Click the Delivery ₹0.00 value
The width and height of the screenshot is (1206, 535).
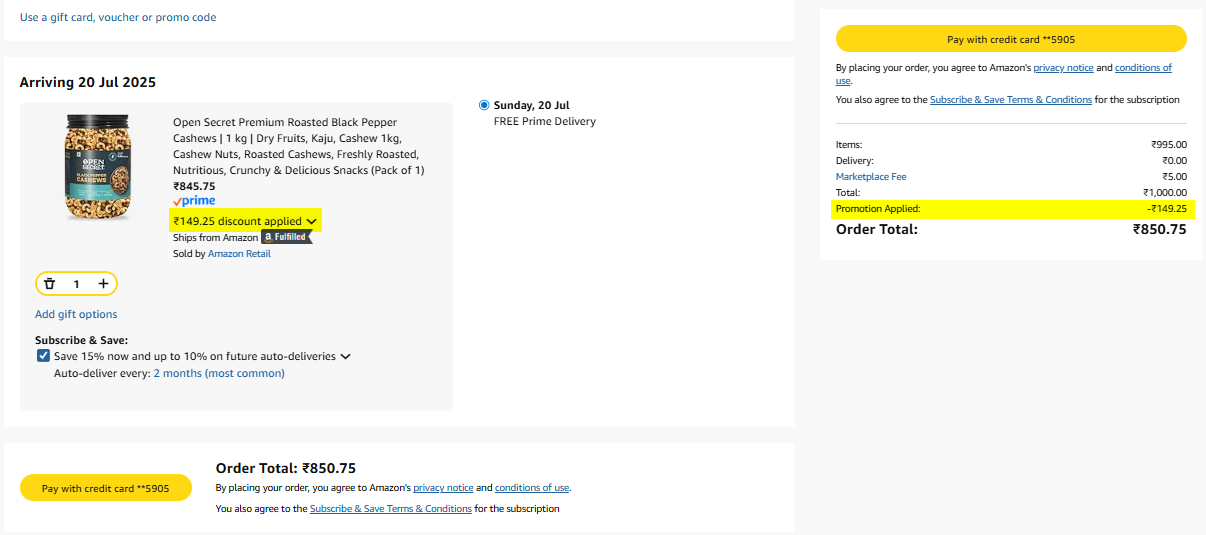(1175, 160)
